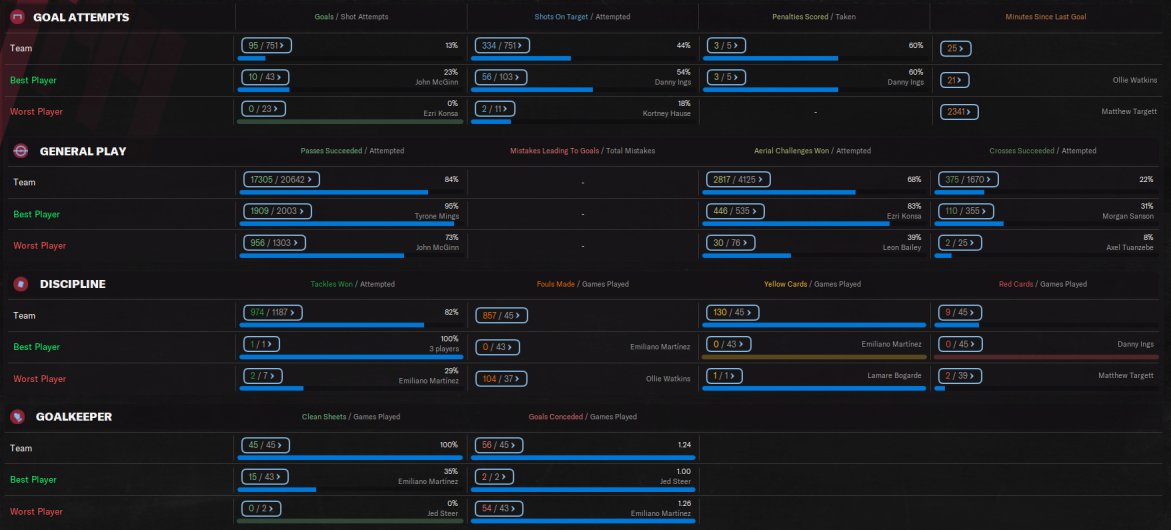Click the Clean Sheets / Games Played header

click(351, 417)
